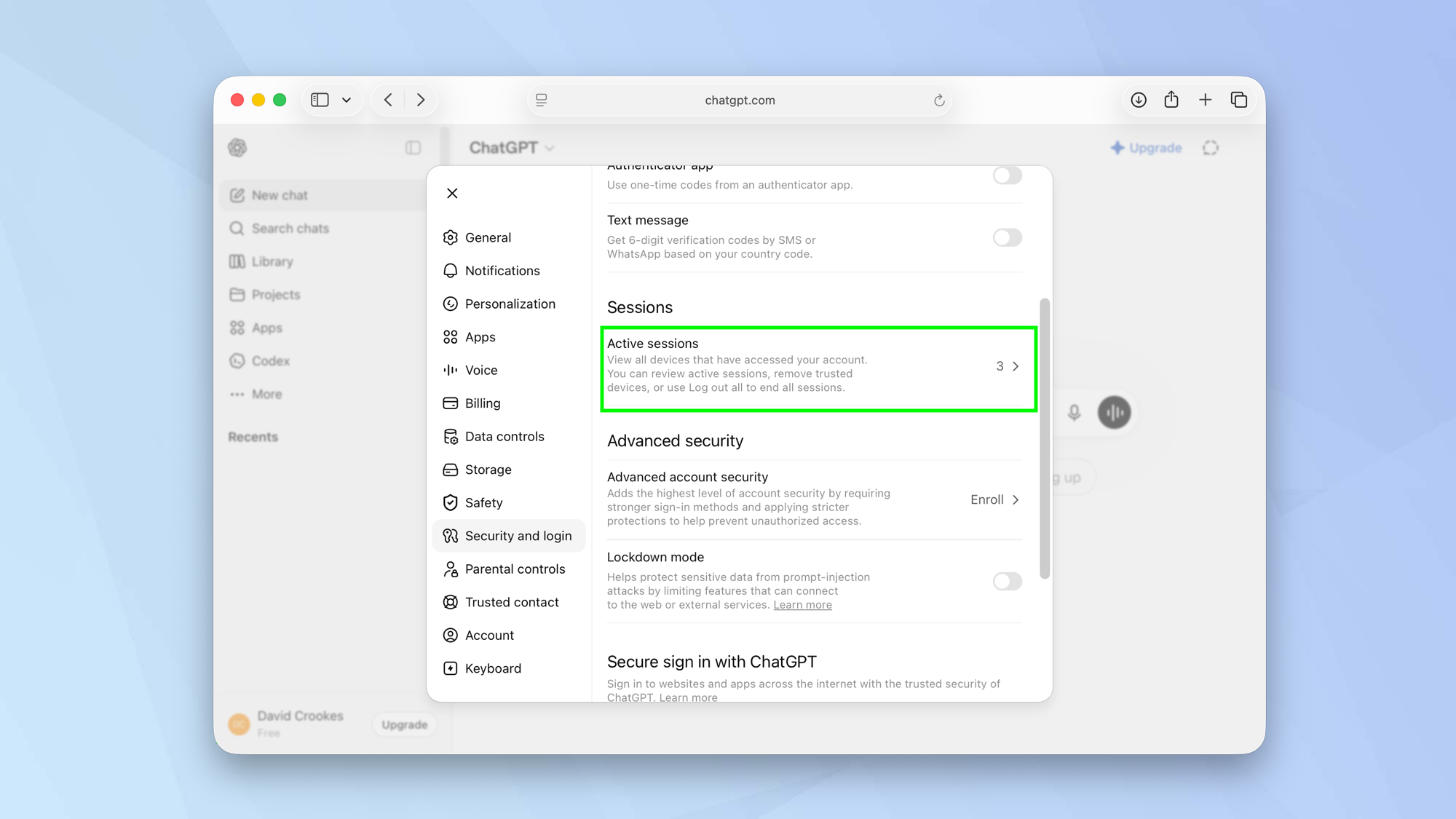Turn on Lockdown mode switch
The height and width of the screenshot is (819, 1456).
1007,581
